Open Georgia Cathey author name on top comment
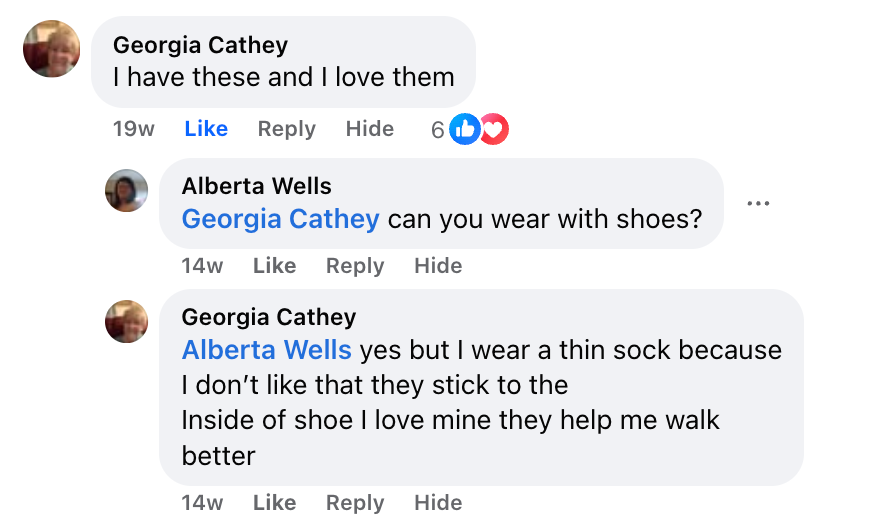 point(200,45)
